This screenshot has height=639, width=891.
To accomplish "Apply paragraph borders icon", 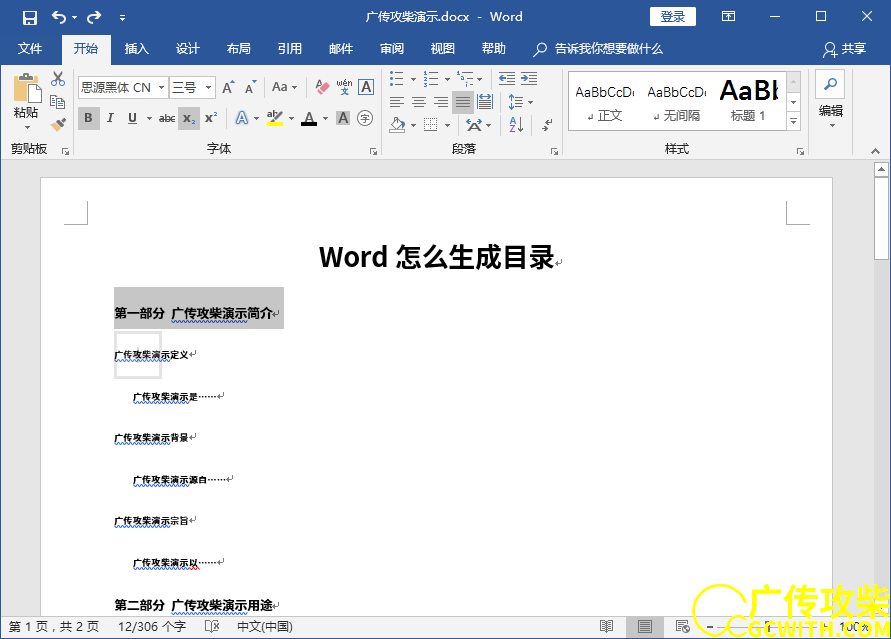I will (x=431, y=124).
